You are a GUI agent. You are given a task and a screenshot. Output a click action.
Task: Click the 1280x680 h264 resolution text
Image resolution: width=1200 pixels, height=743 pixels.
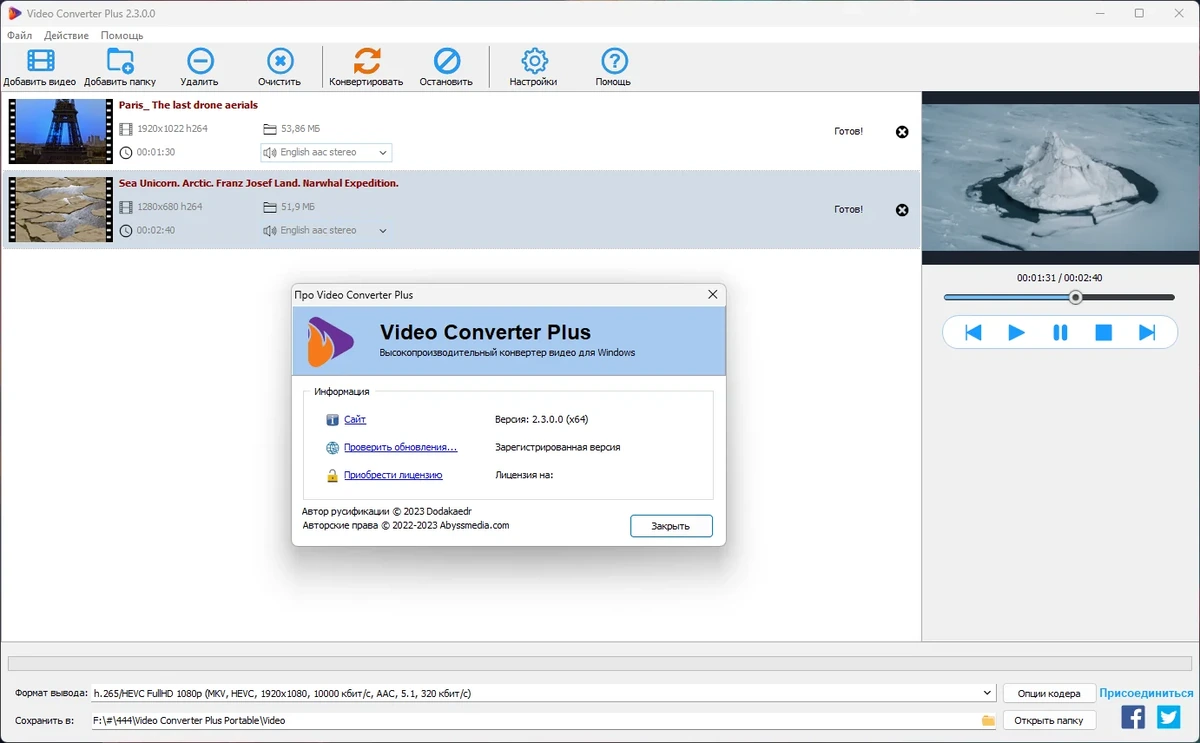pos(170,207)
